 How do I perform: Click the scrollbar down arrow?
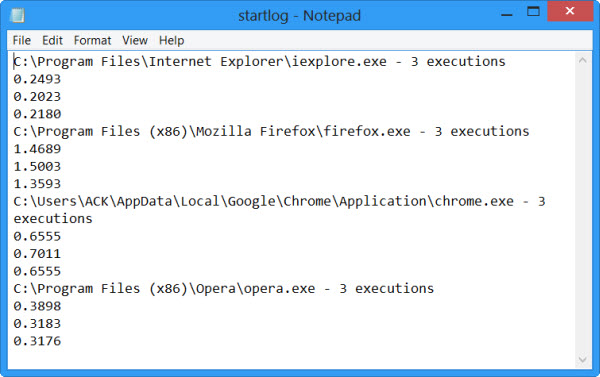tap(582, 360)
